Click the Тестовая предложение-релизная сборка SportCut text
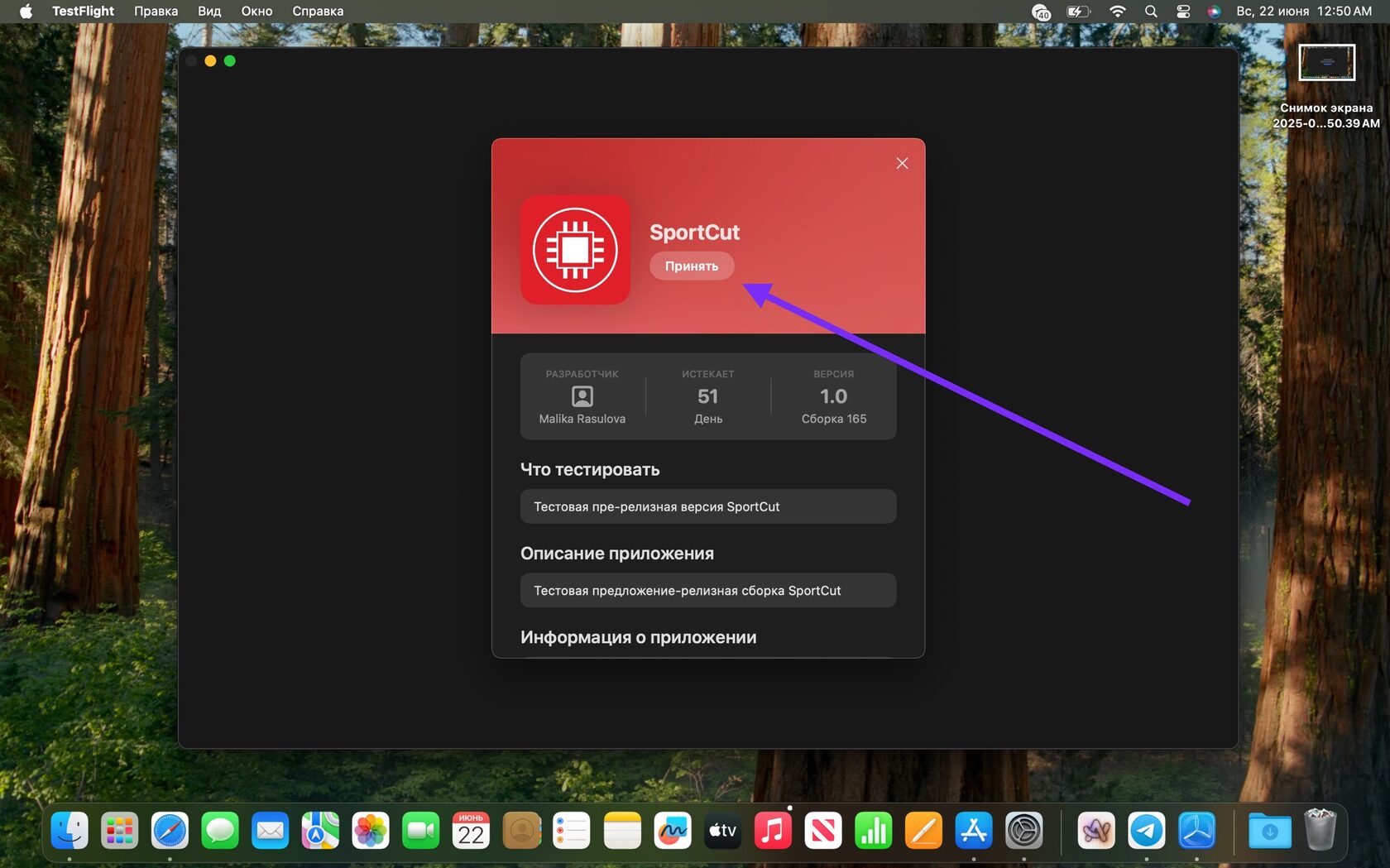This screenshot has height=868, width=1390. point(688,590)
